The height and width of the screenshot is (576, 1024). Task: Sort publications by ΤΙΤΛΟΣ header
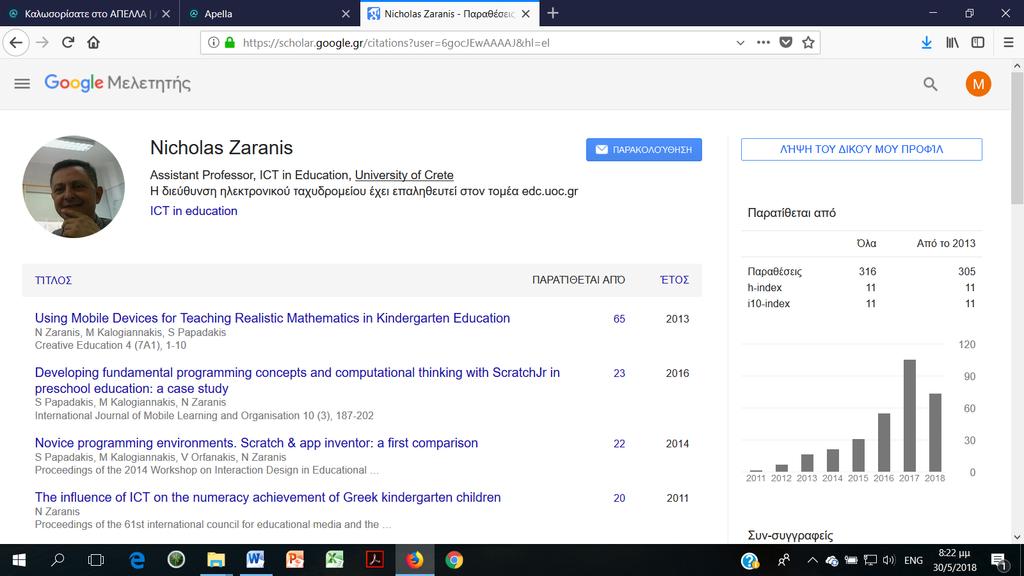tap(53, 280)
